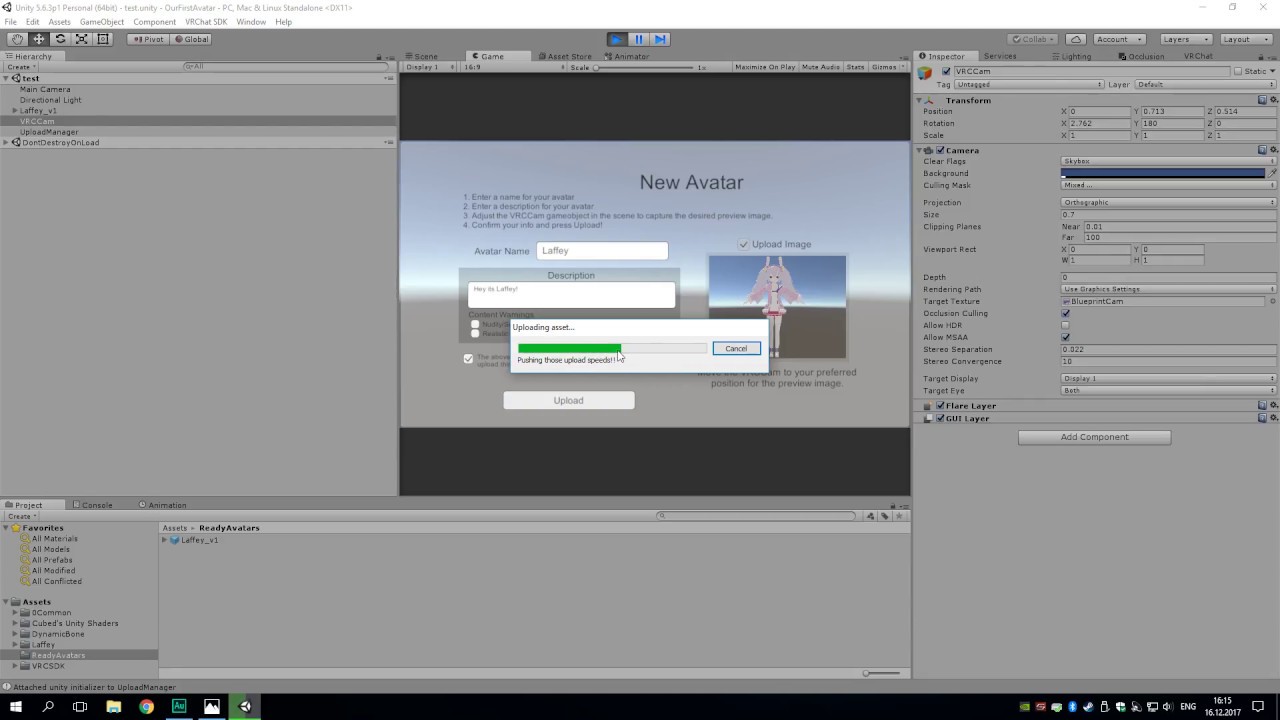The height and width of the screenshot is (720, 1280).
Task: Toggle Stats overlay in Game view
Action: (x=855, y=67)
